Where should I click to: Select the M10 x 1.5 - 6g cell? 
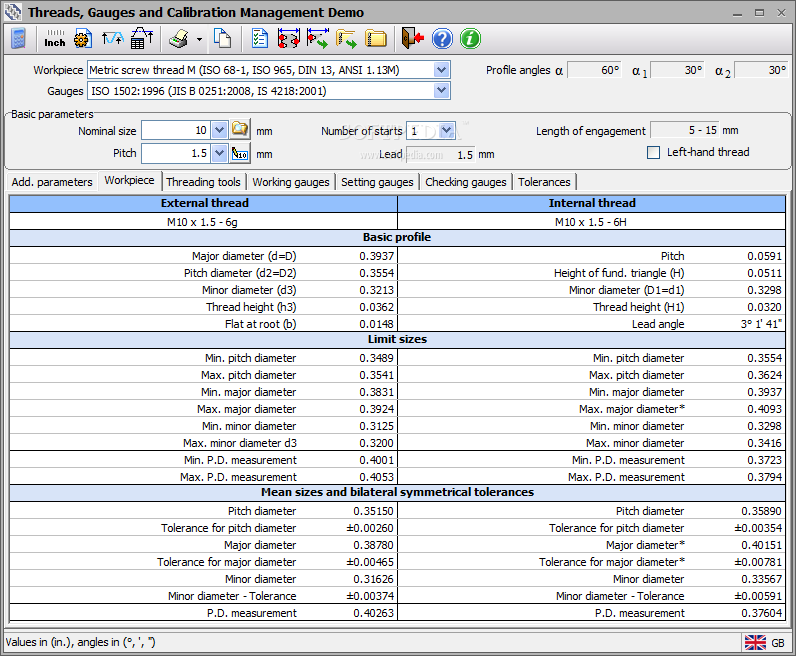[x=204, y=222]
